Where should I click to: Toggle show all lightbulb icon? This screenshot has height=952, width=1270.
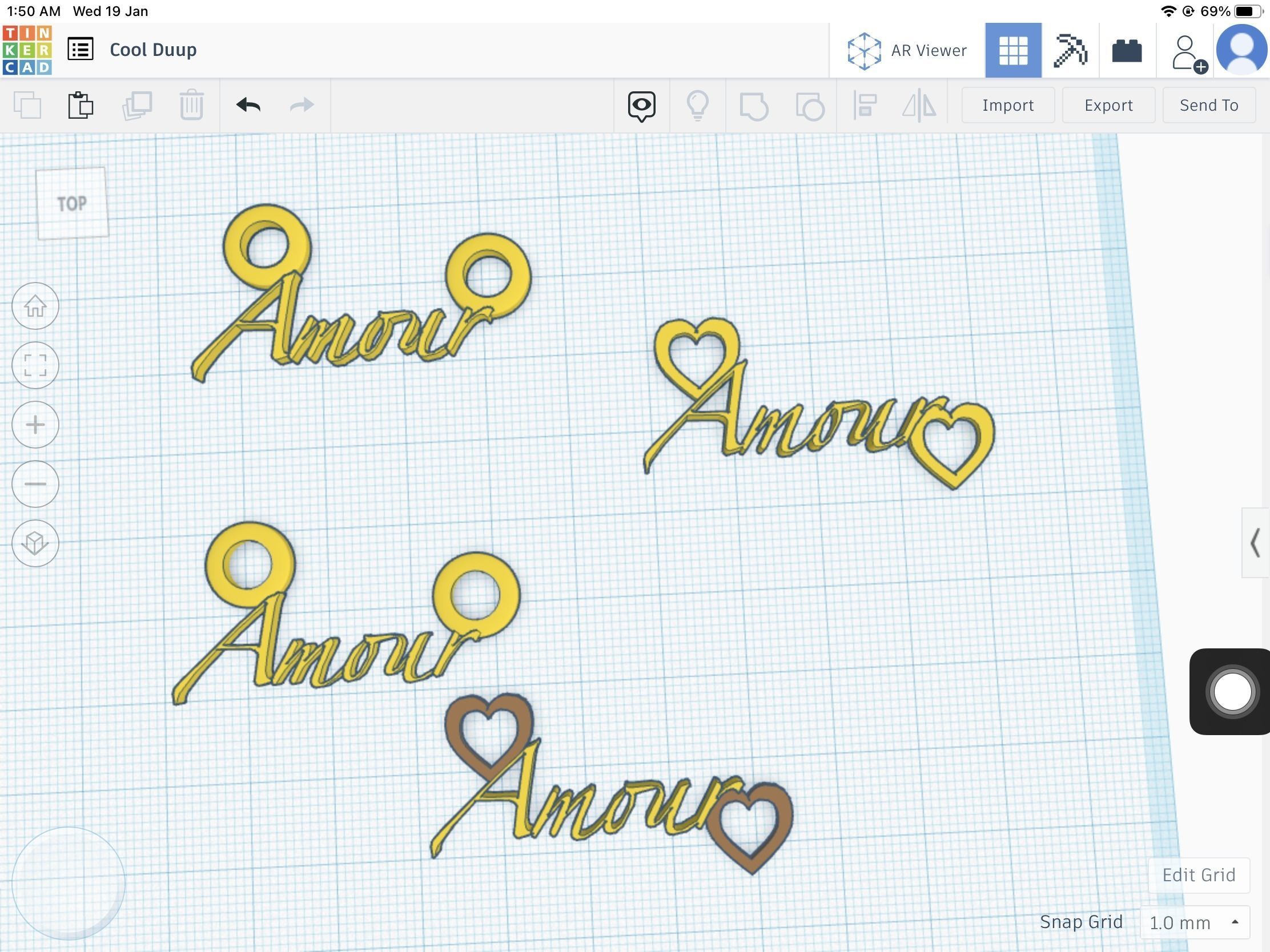coord(698,106)
